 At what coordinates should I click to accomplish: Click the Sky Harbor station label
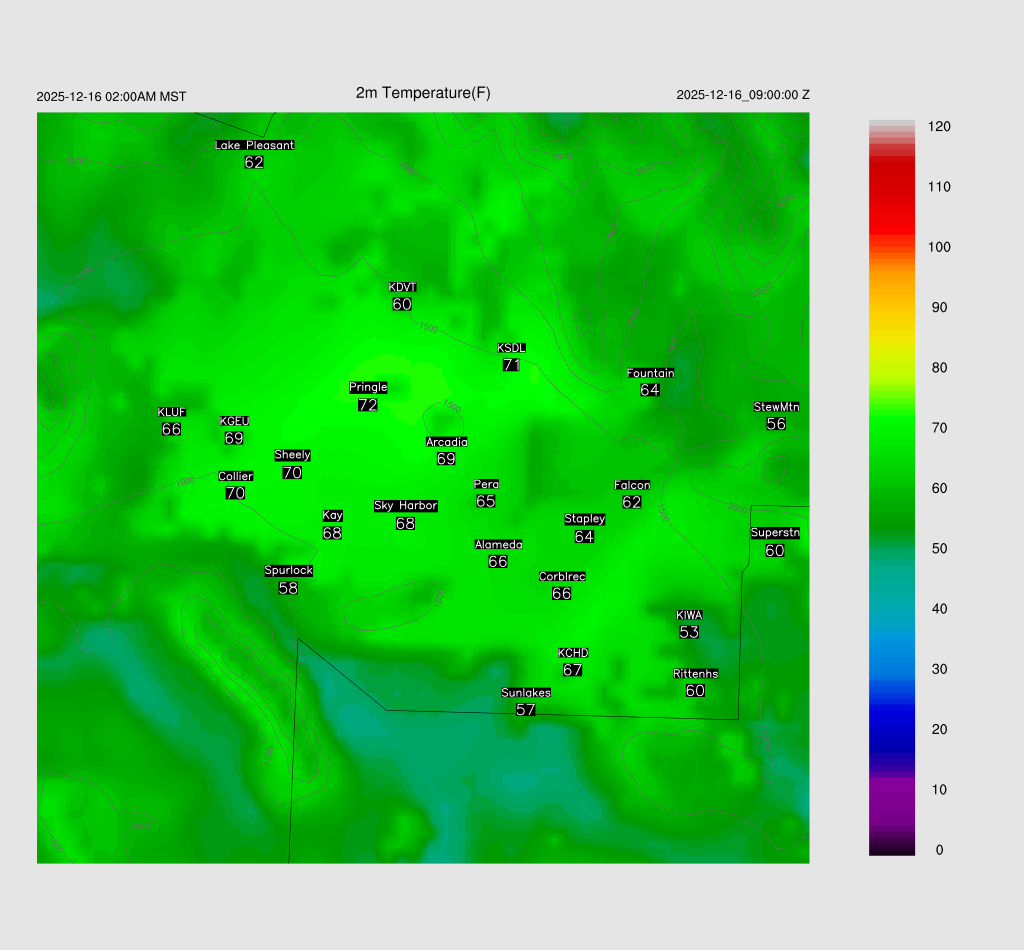(405, 506)
